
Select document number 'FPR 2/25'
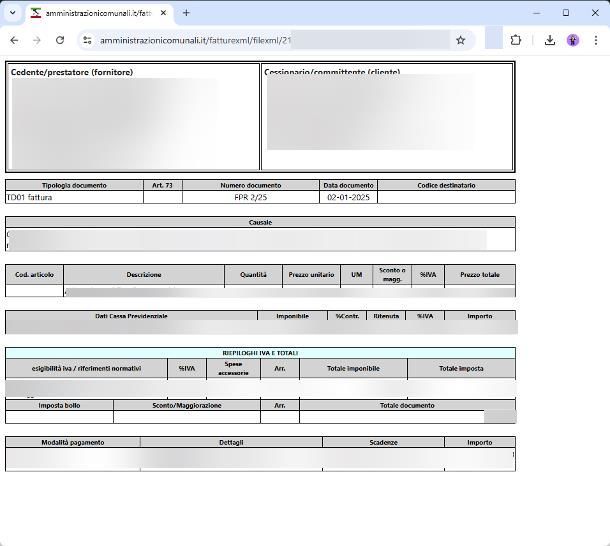pyautogui.click(x=251, y=197)
